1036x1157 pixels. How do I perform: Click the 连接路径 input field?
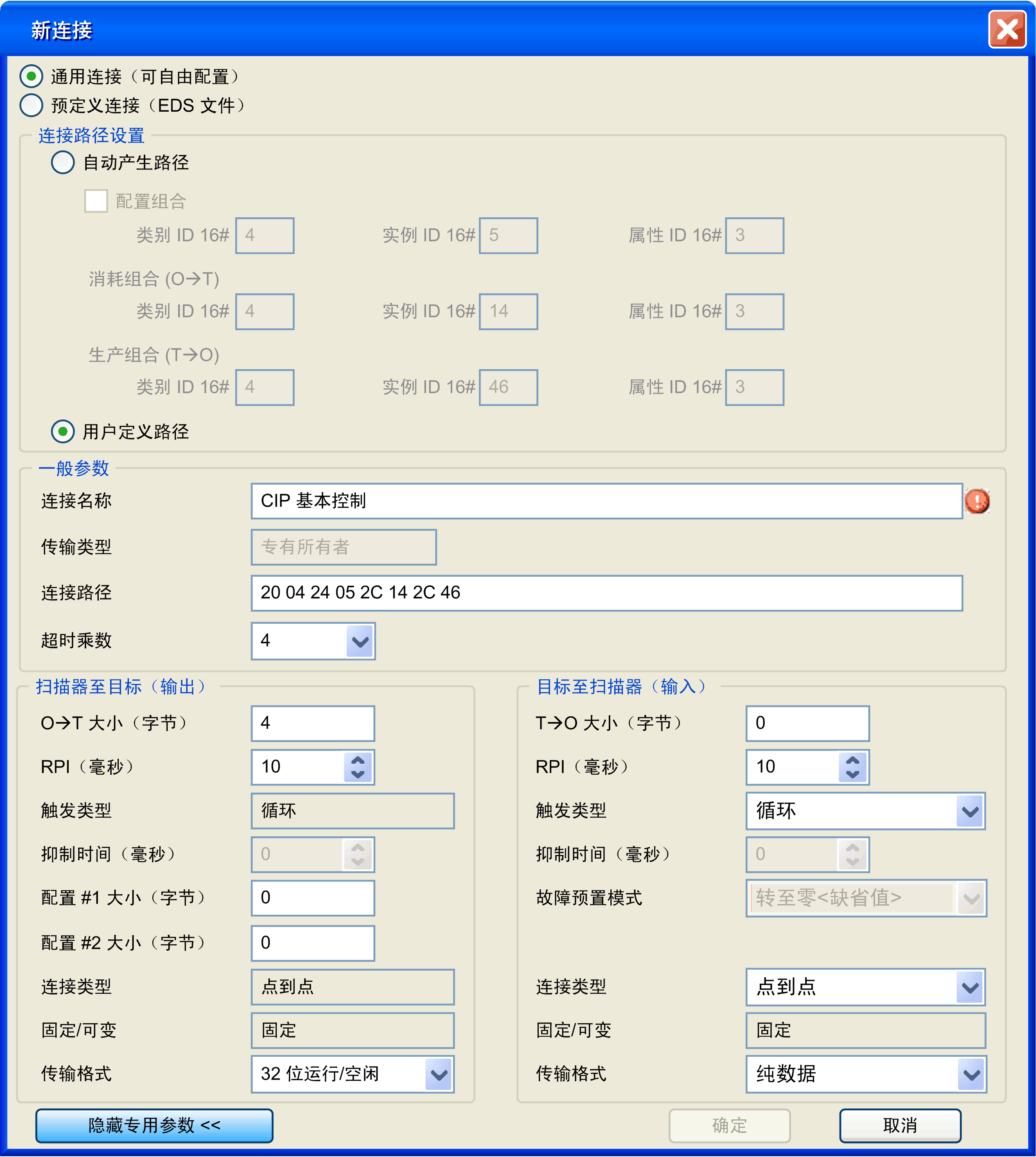[606, 593]
